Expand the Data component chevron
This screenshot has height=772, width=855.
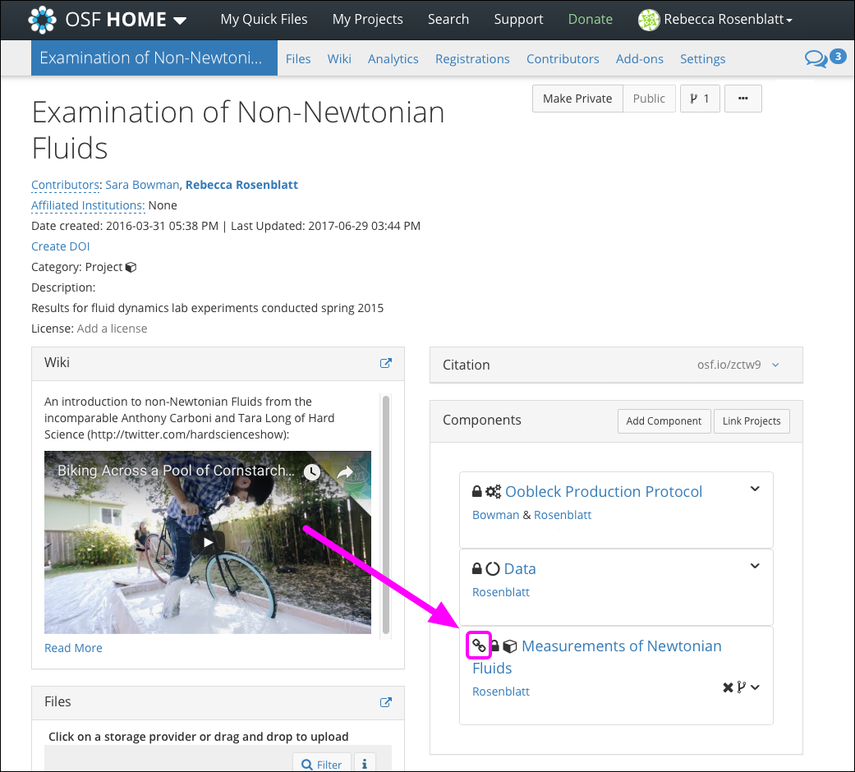pos(755,566)
